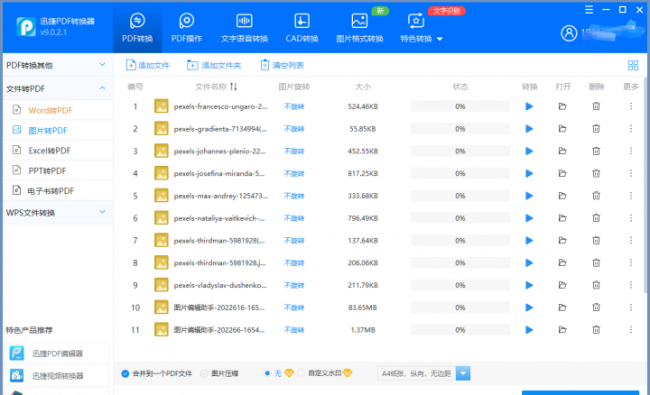The image size is (650, 395).
Task: Delete row 4 pexels-josefina-miranda file
Action: pyautogui.click(x=596, y=173)
